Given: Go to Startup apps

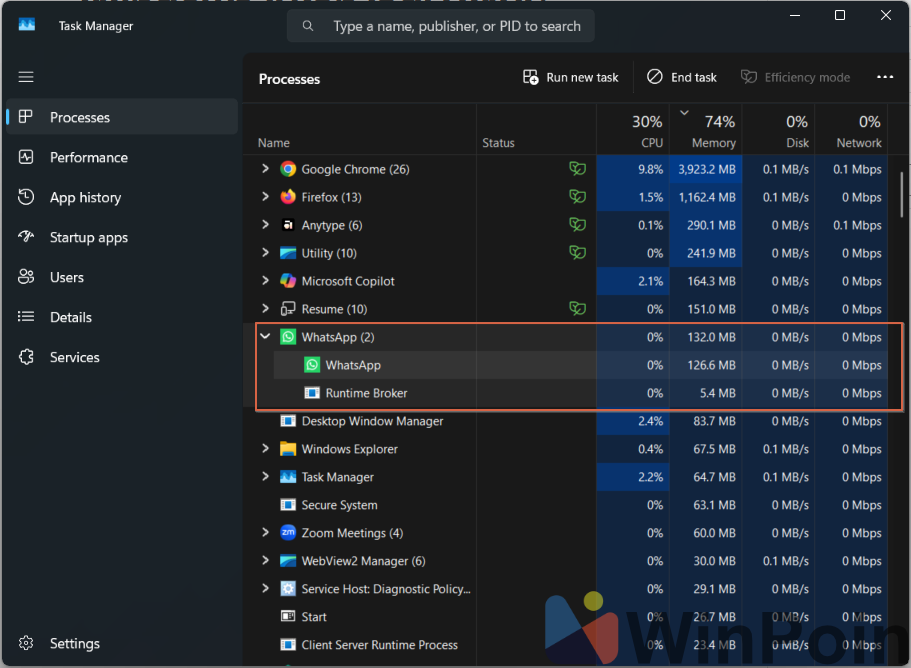Looking at the screenshot, I should (x=122, y=237).
